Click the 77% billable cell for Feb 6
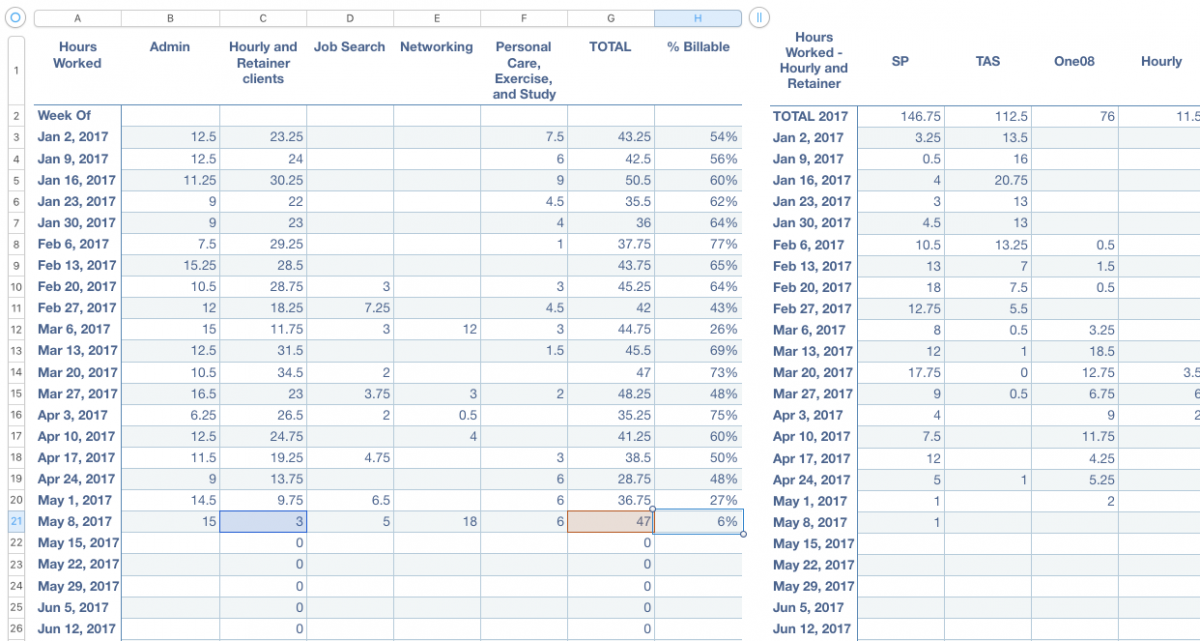This screenshot has height=641, width=1200. tap(698, 244)
